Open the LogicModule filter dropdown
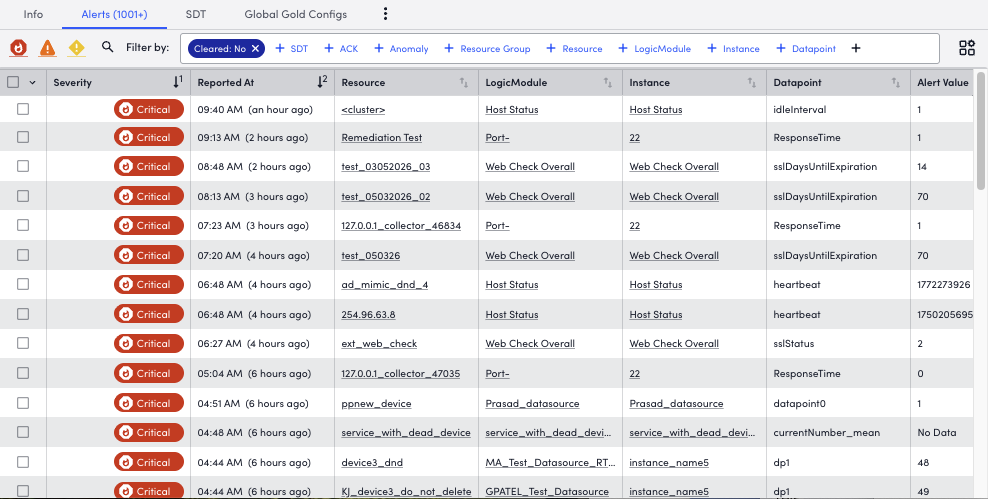Screen dimensions: 988x499 [x=654, y=48]
